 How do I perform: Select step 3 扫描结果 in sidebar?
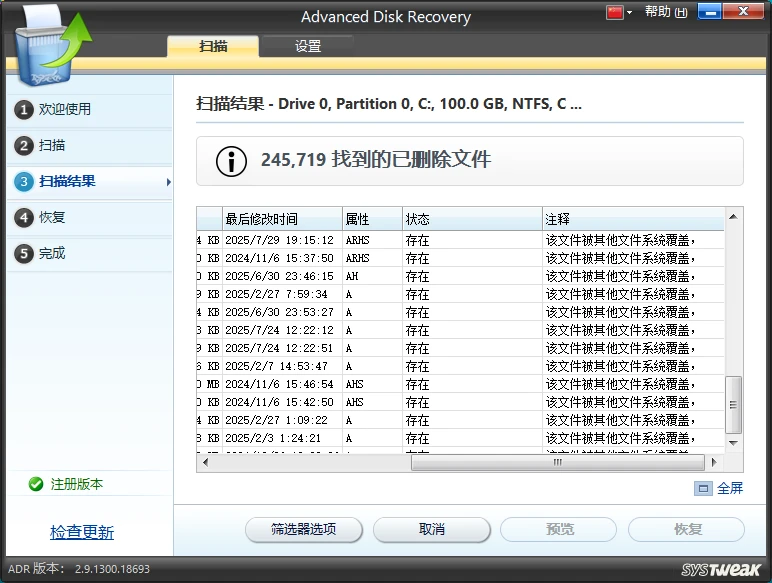pyautogui.click(x=90, y=181)
